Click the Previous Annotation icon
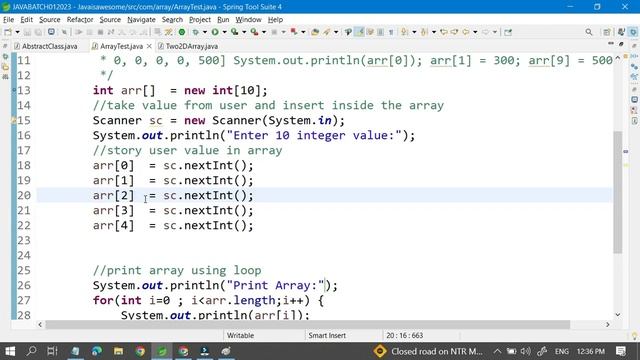 click(x=424, y=32)
